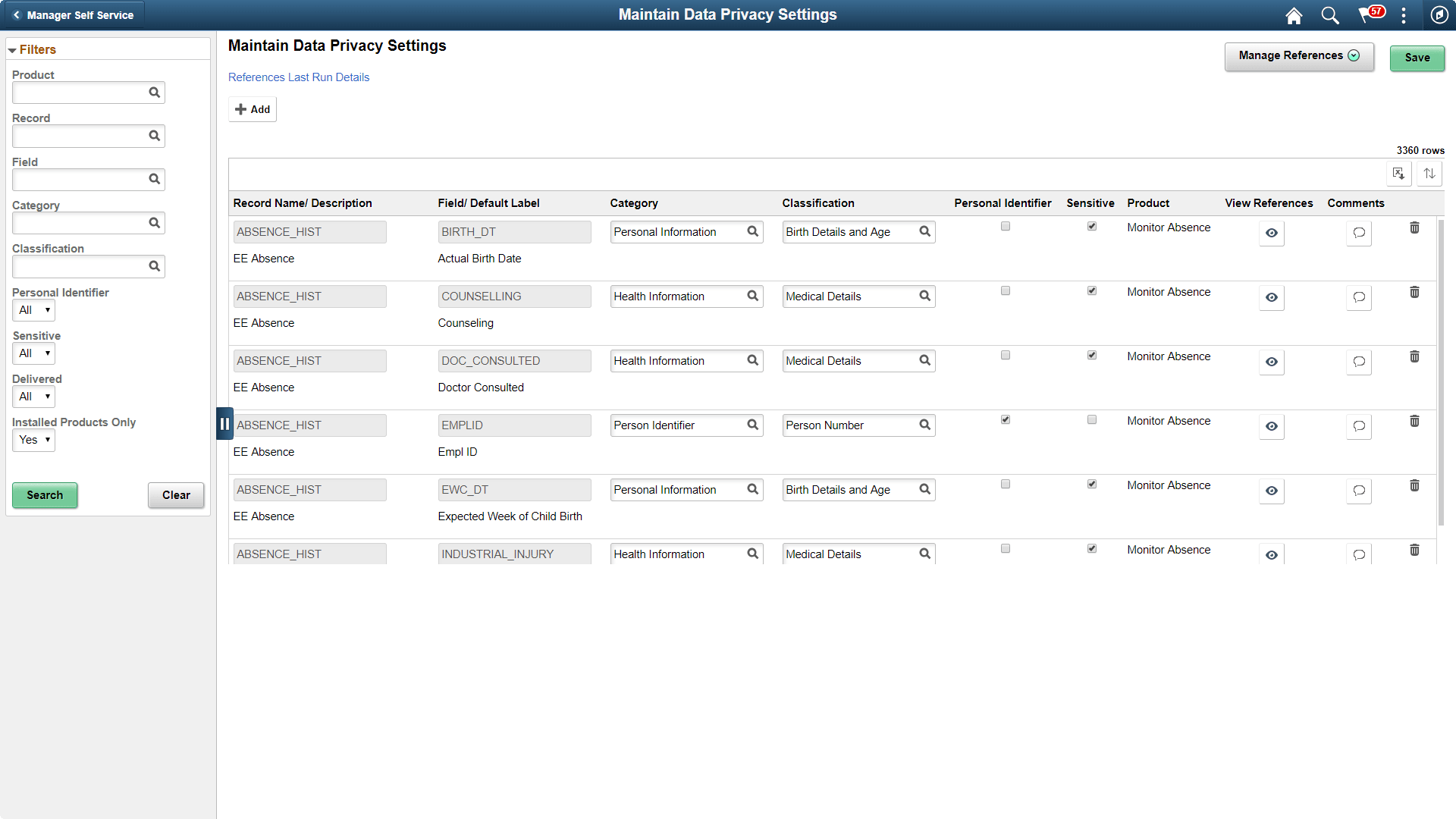Screen dimensions: 1456x819
Task: View references for the COUNSELLING field
Action: [x=1272, y=298]
